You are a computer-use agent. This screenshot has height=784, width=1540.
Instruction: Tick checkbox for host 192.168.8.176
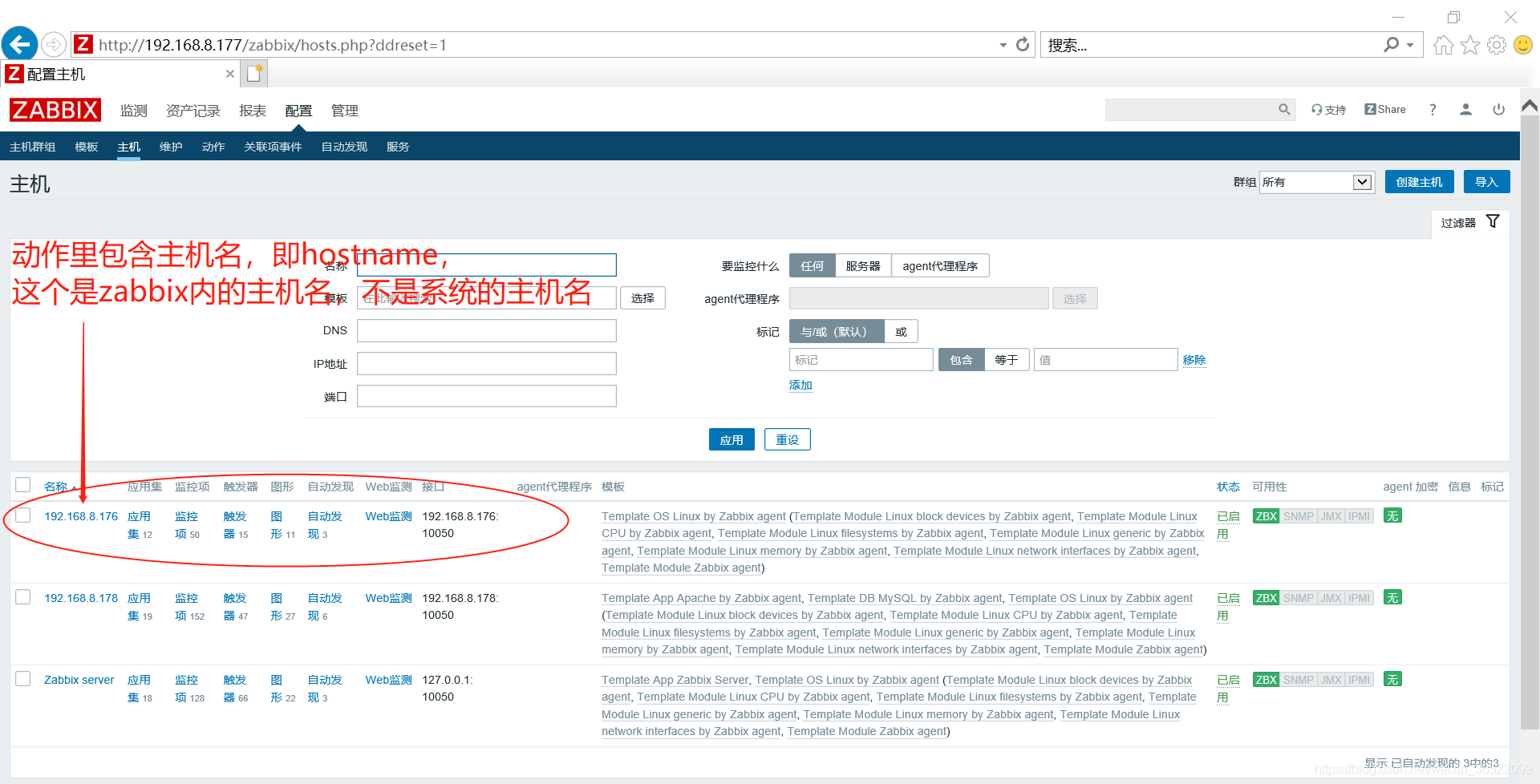pos(23,515)
